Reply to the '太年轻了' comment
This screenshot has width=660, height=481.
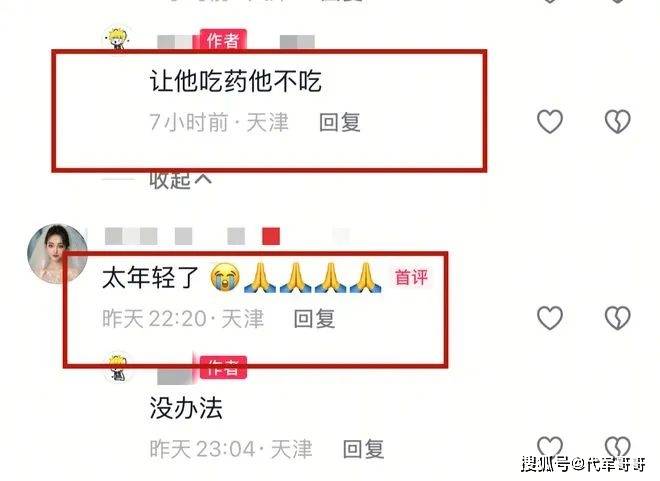pos(314,319)
